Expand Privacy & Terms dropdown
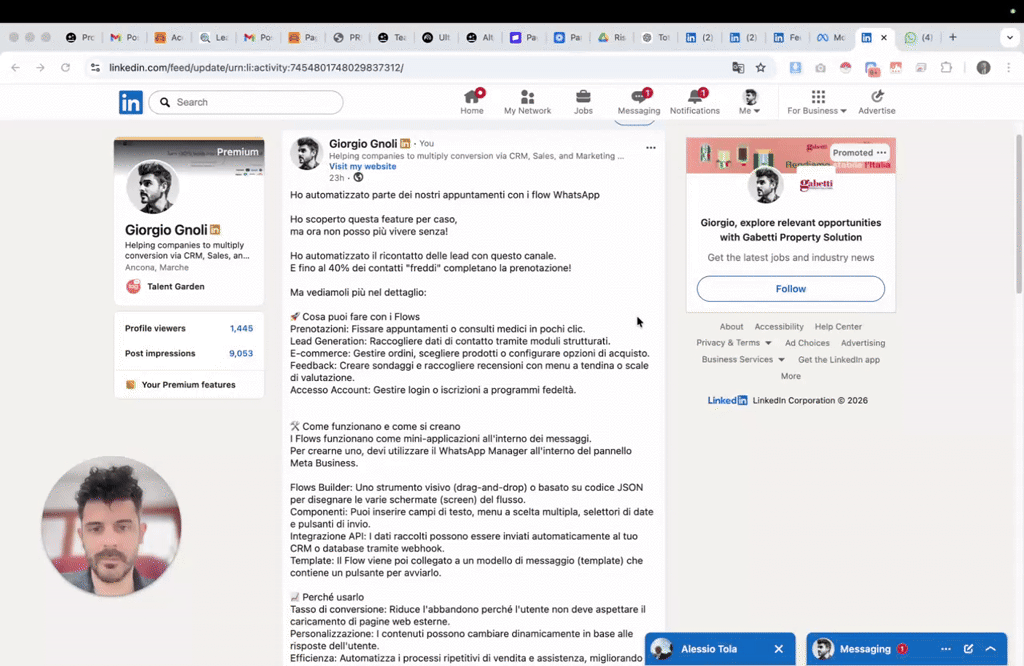This screenshot has width=1024, height=666. (x=733, y=343)
